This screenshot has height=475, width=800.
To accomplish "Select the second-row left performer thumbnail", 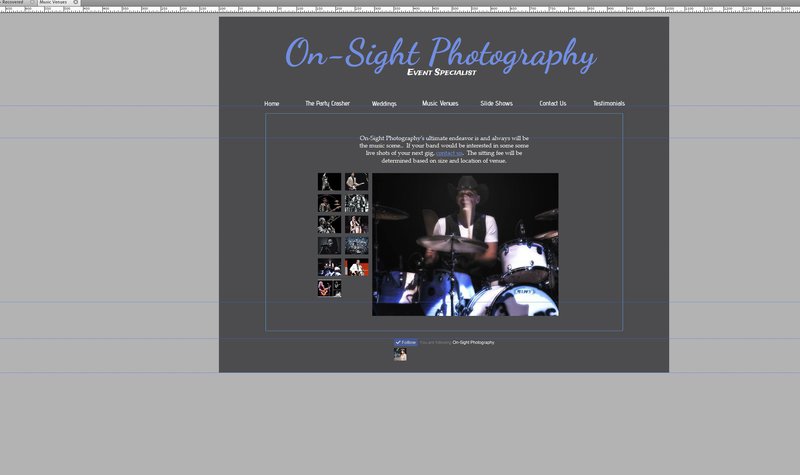I will pyautogui.click(x=330, y=203).
